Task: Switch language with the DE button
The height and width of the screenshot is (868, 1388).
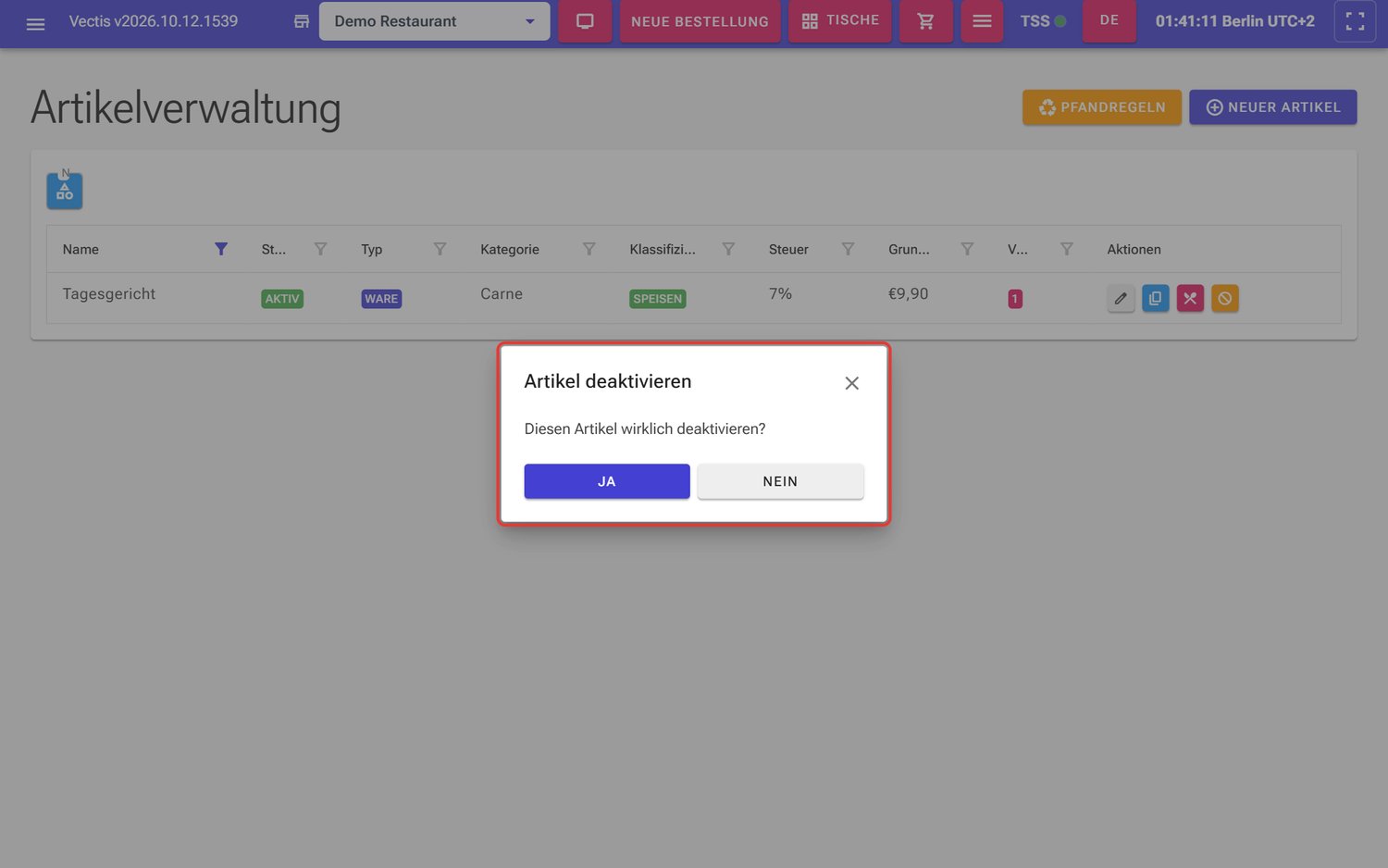Action: 1109,21
